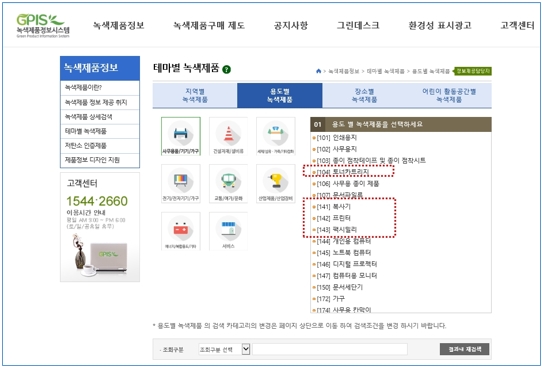Open the 공지사항 top menu
The width and height of the screenshot is (542, 367).
(x=291, y=25)
